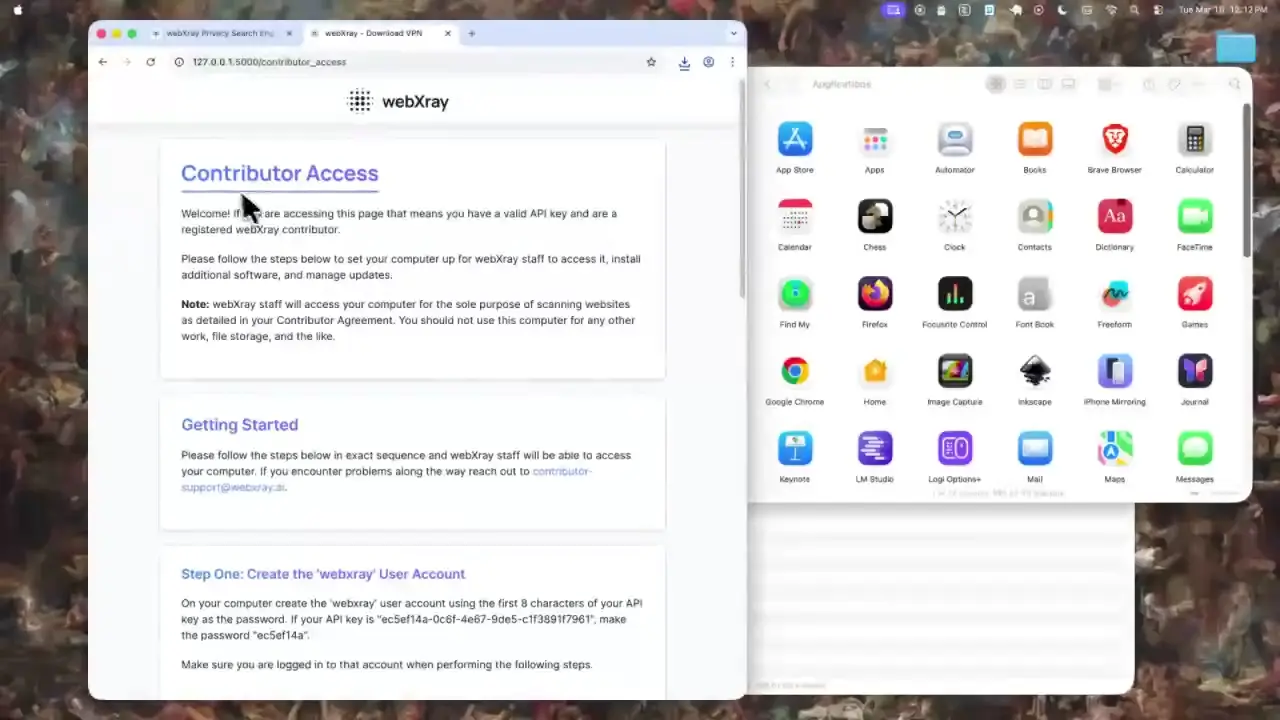Viewport: 1280px width, 720px height.
Task: Expand the browser tab search dropdown
Action: 733,33
